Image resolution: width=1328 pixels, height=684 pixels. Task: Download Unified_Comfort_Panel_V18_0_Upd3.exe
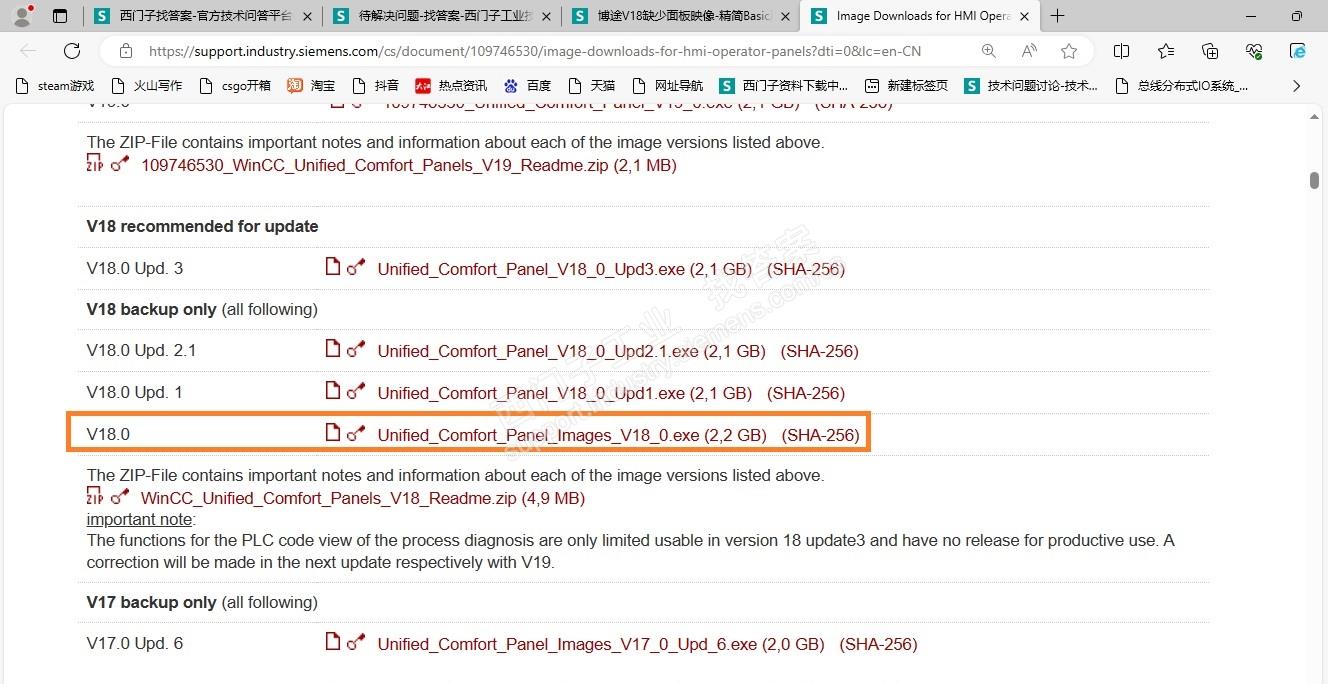tap(564, 269)
